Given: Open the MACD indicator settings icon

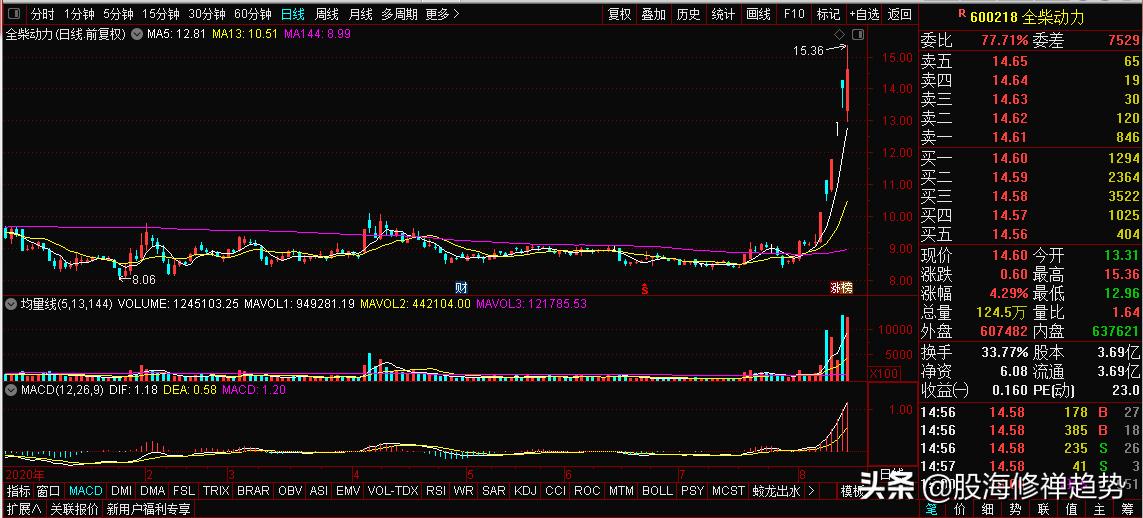Looking at the screenshot, I should tap(10, 390).
